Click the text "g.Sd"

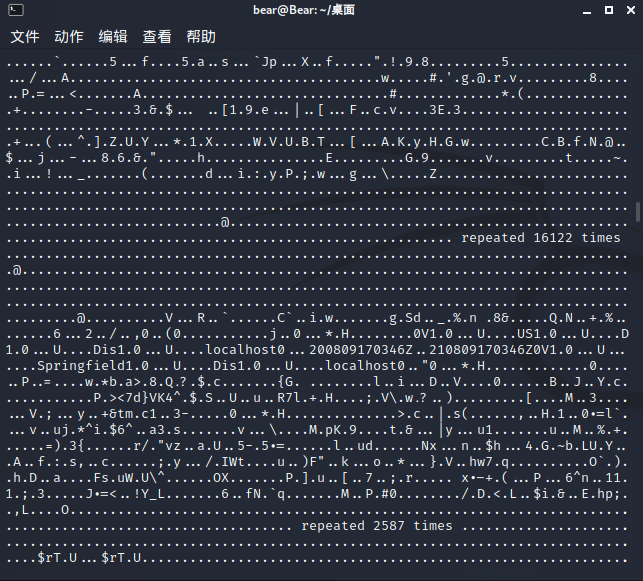point(405,317)
